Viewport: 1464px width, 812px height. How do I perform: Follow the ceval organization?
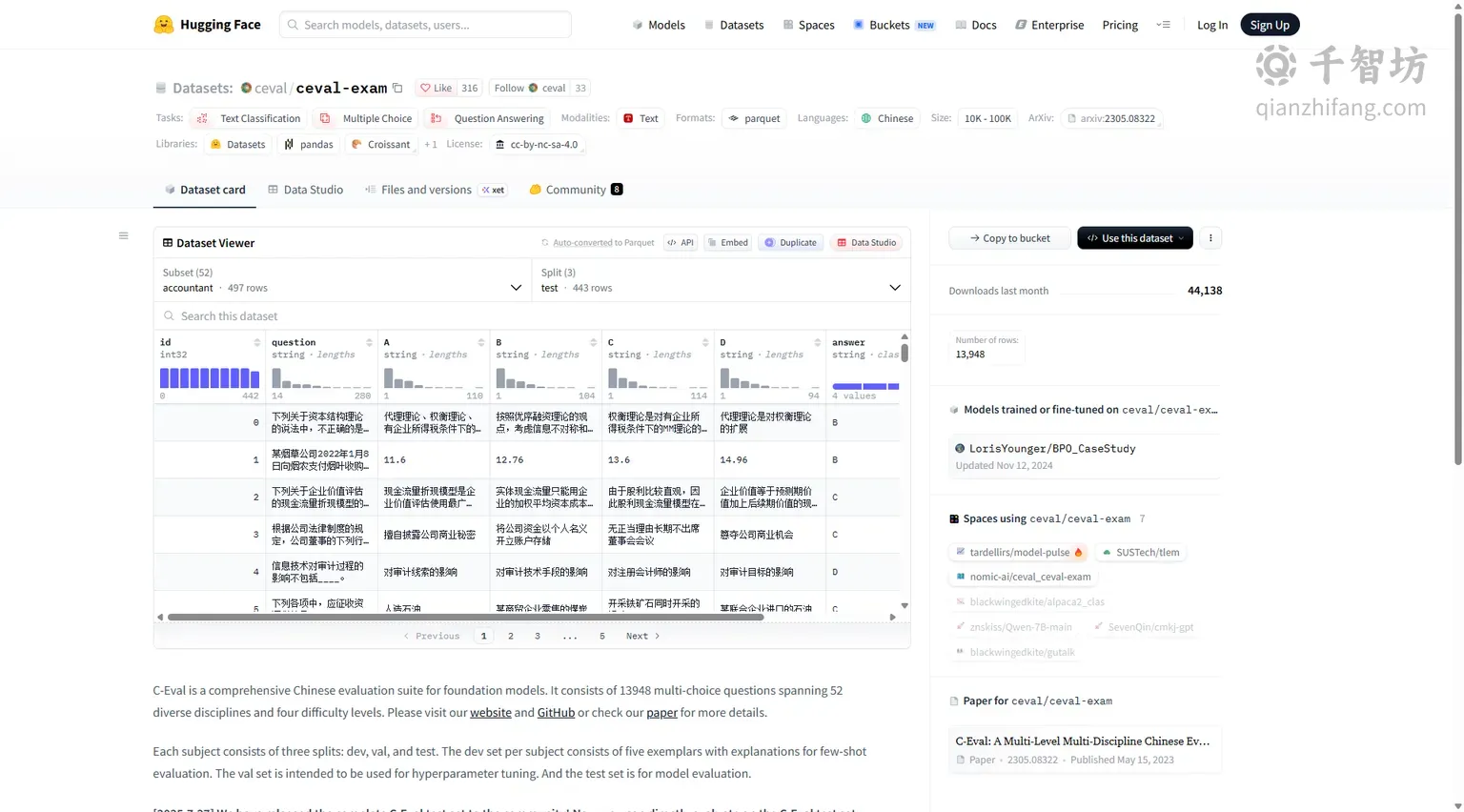click(528, 88)
